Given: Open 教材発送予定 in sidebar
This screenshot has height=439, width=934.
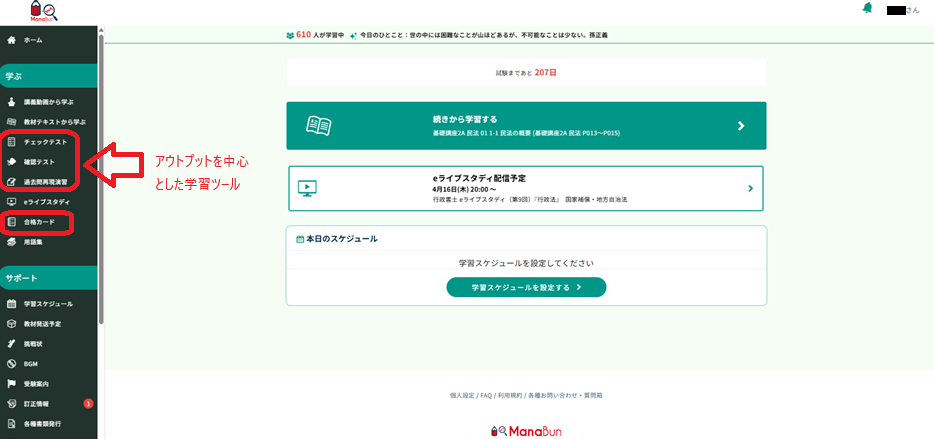Looking at the screenshot, I should coord(42,324).
